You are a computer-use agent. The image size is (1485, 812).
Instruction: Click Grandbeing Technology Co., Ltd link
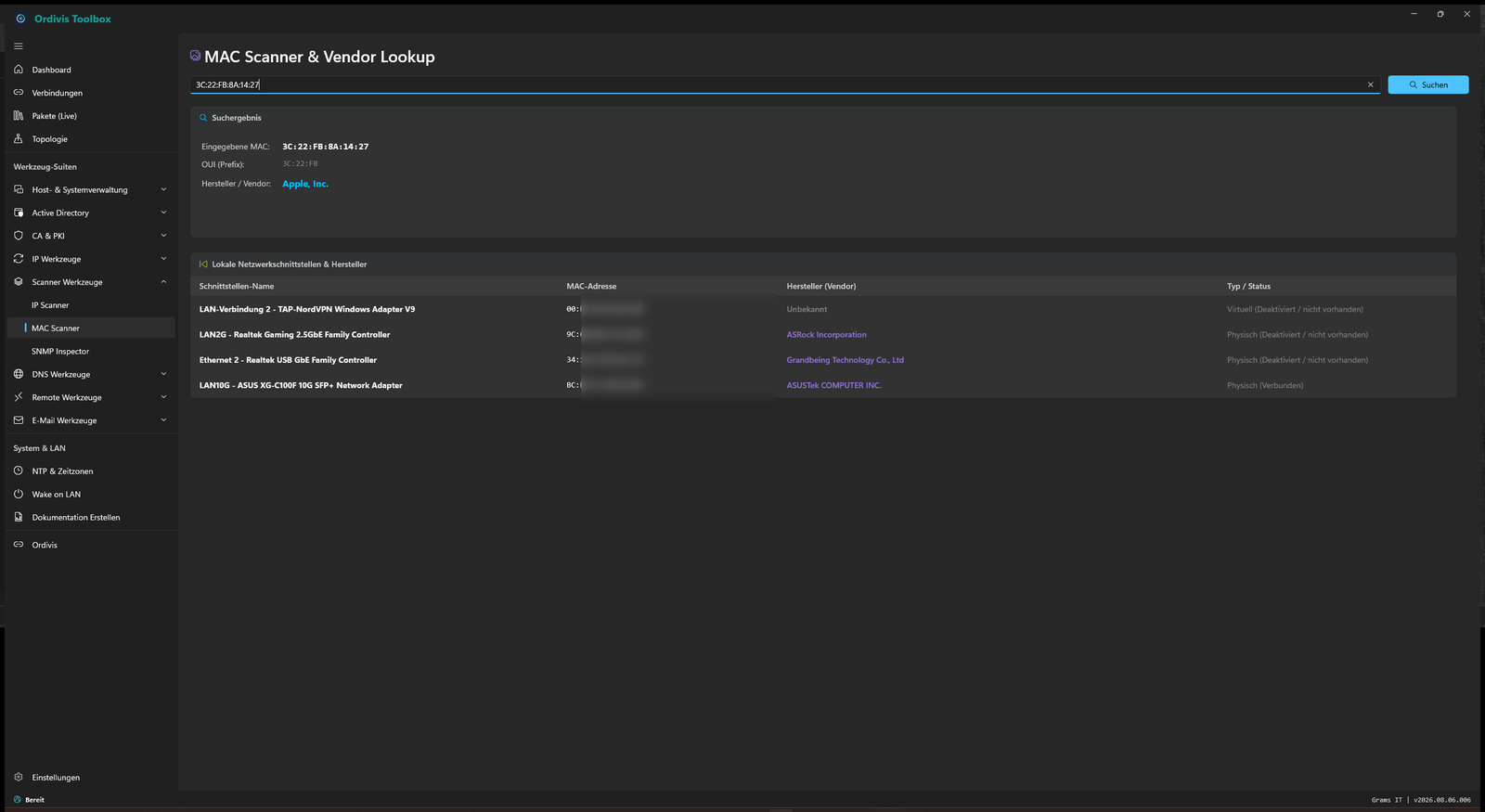pyautogui.click(x=846, y=360)
